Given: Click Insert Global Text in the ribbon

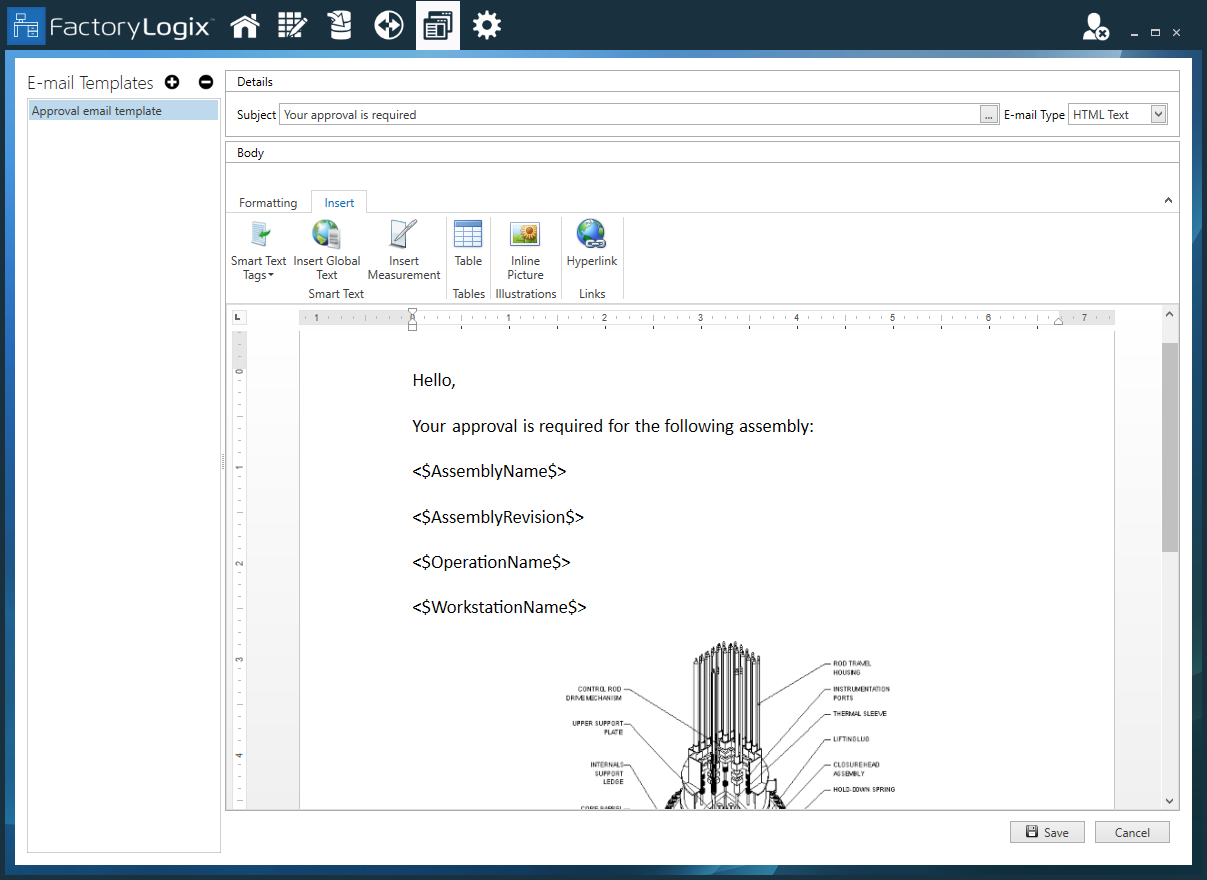Looking at the screenshot, I should point(326,250).
